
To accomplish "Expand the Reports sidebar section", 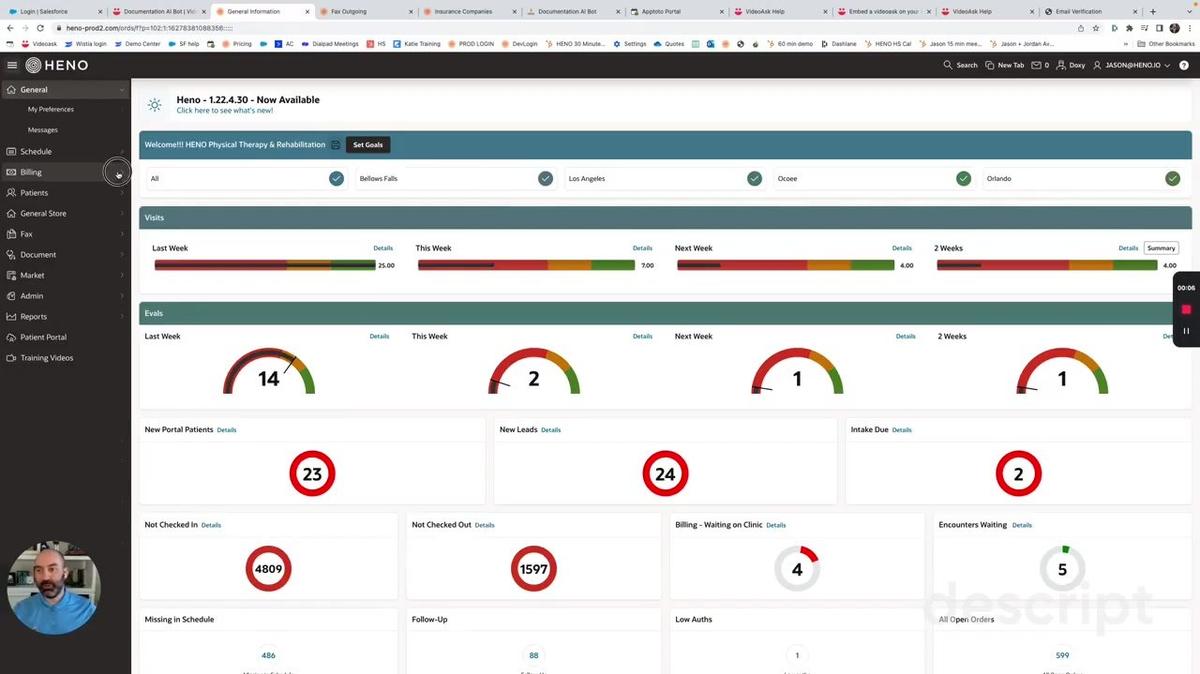I will (x=34, y=317).
